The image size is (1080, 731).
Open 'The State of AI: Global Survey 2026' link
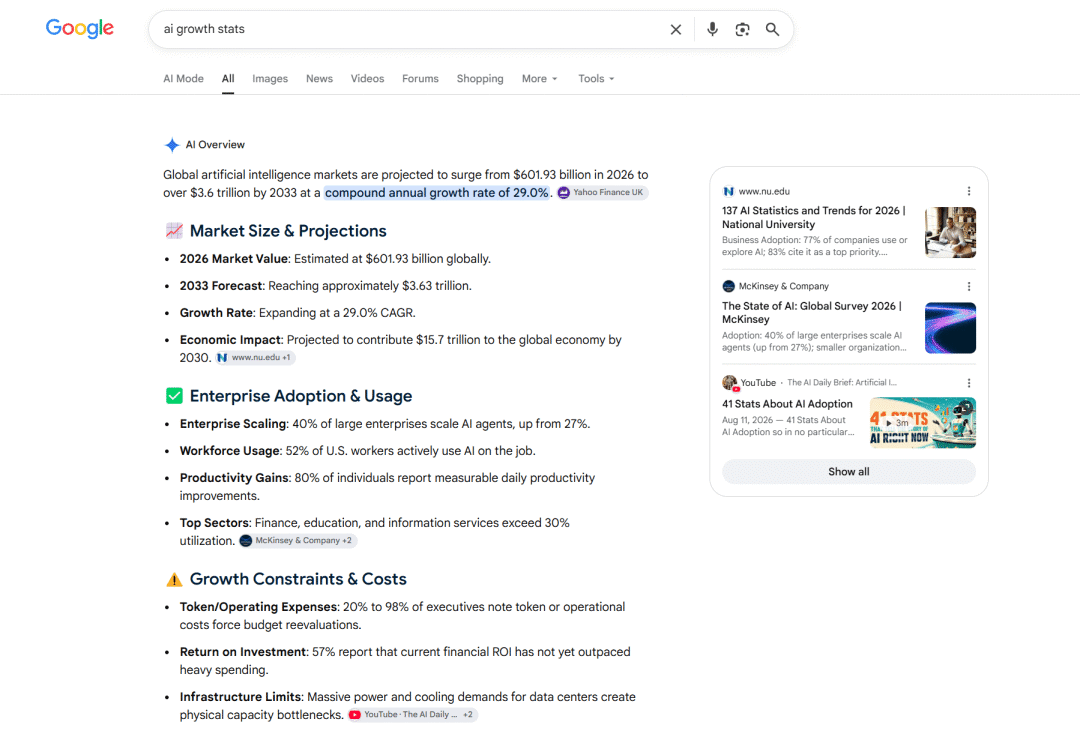tap(811, 312)
